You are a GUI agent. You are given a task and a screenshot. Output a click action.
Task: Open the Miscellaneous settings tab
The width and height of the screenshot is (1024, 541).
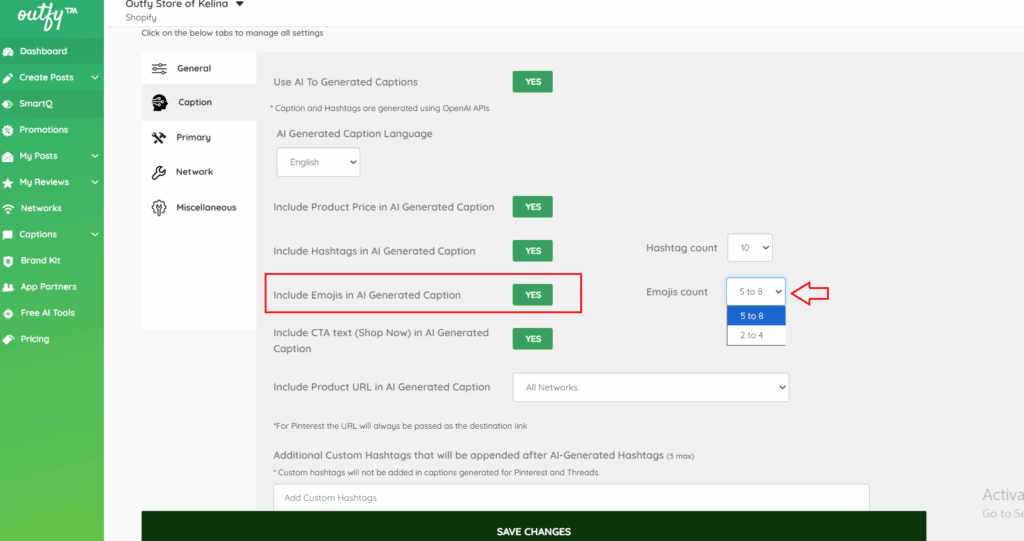pyautogui.click(x=205, y=208)
